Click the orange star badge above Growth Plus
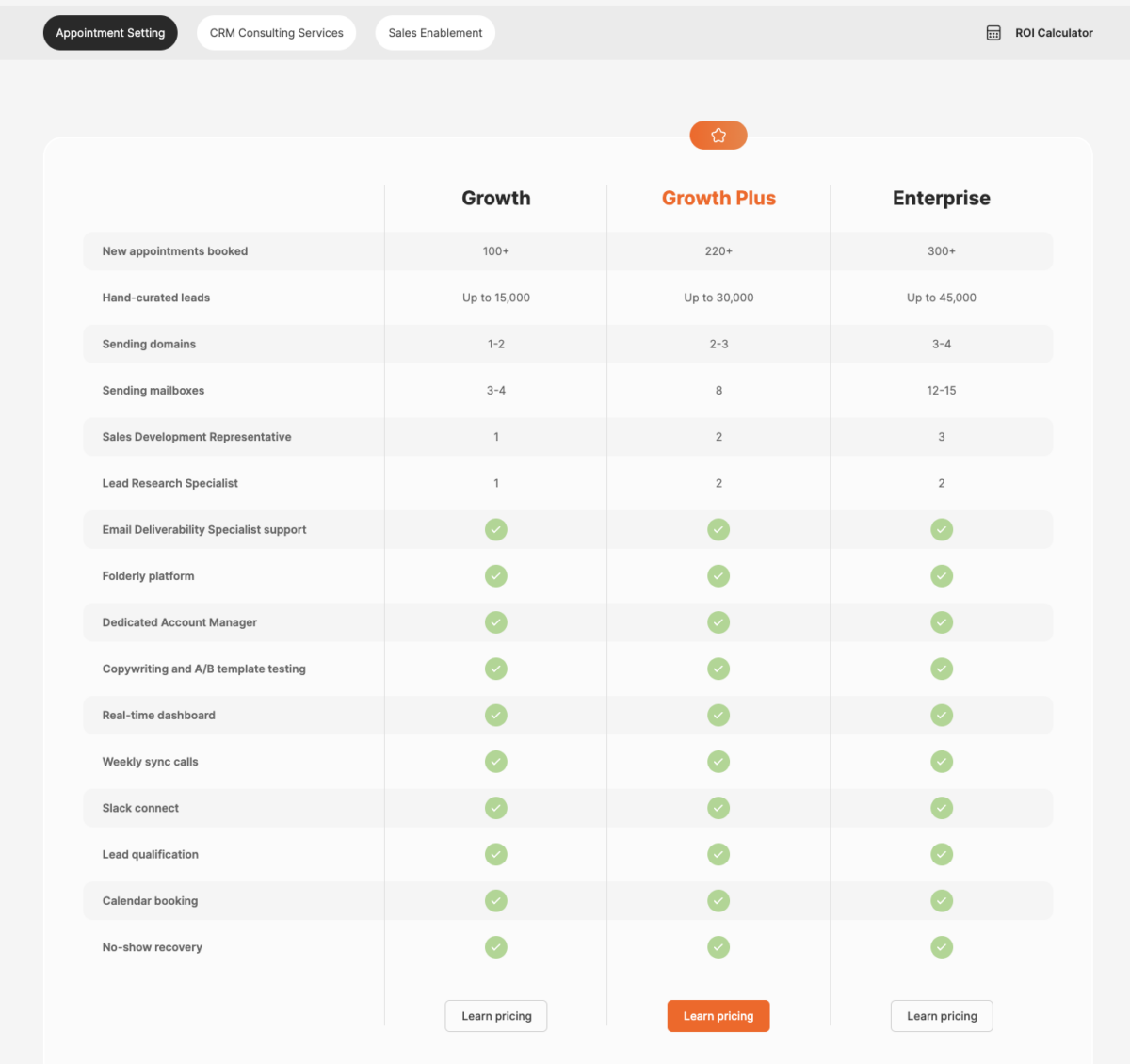 click(718, 136)
